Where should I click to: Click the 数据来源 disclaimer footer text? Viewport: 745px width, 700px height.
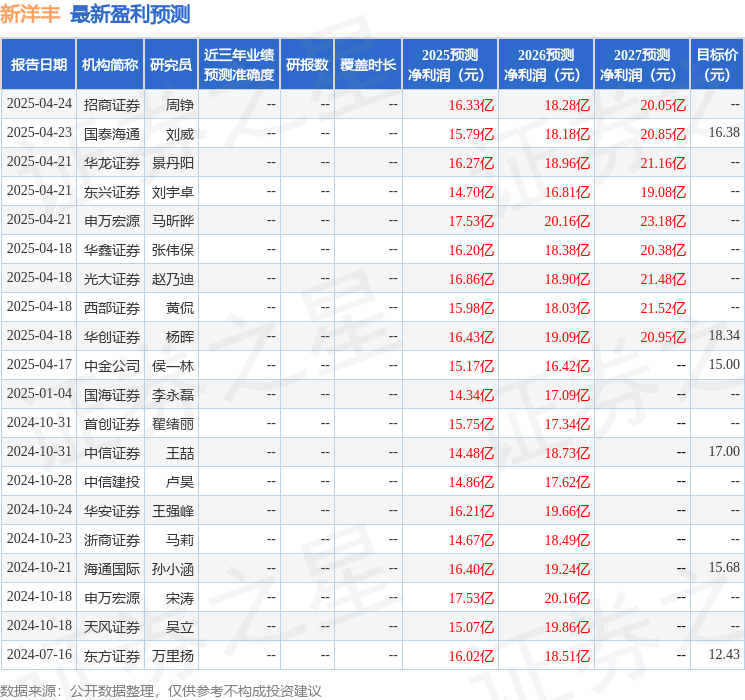161,691
